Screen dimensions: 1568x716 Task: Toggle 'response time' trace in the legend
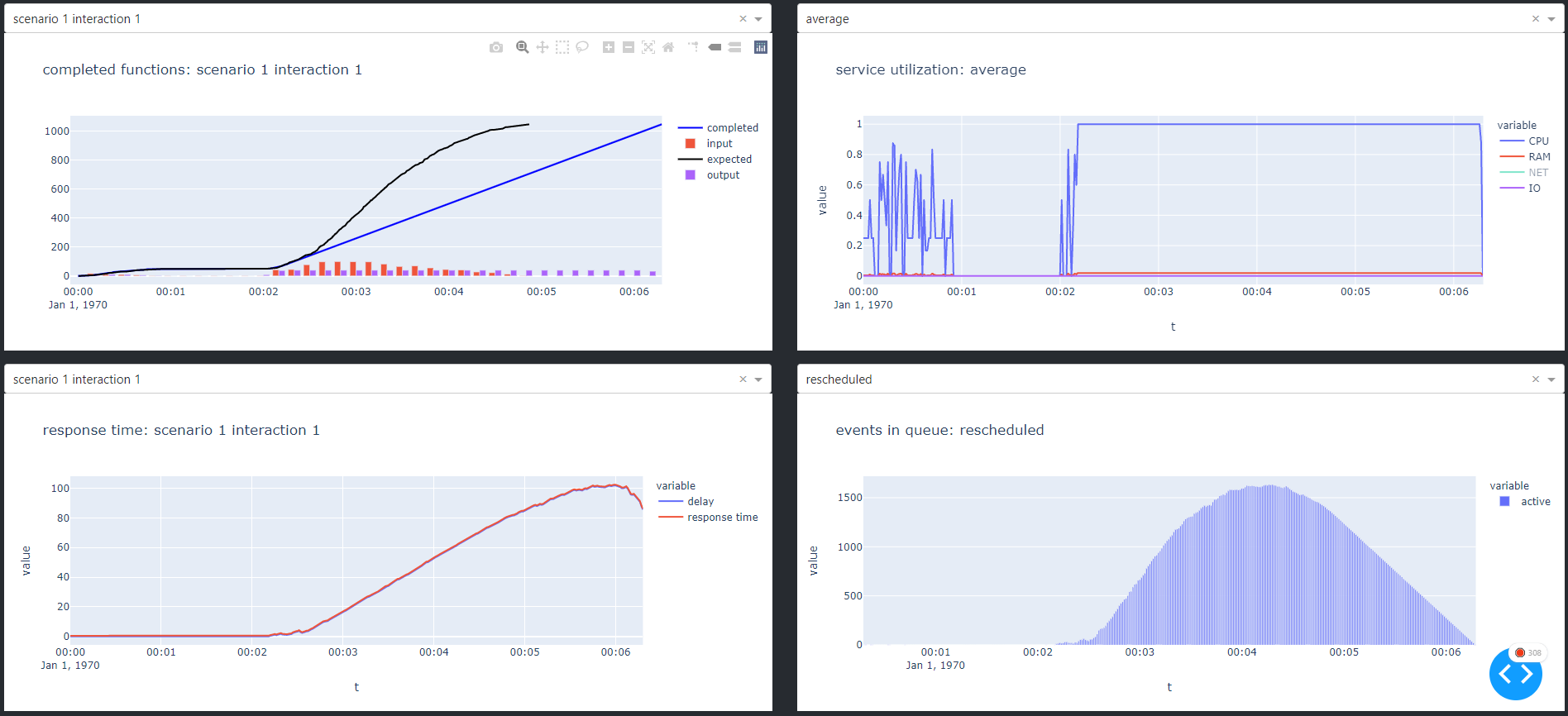[x=721, y=518]
